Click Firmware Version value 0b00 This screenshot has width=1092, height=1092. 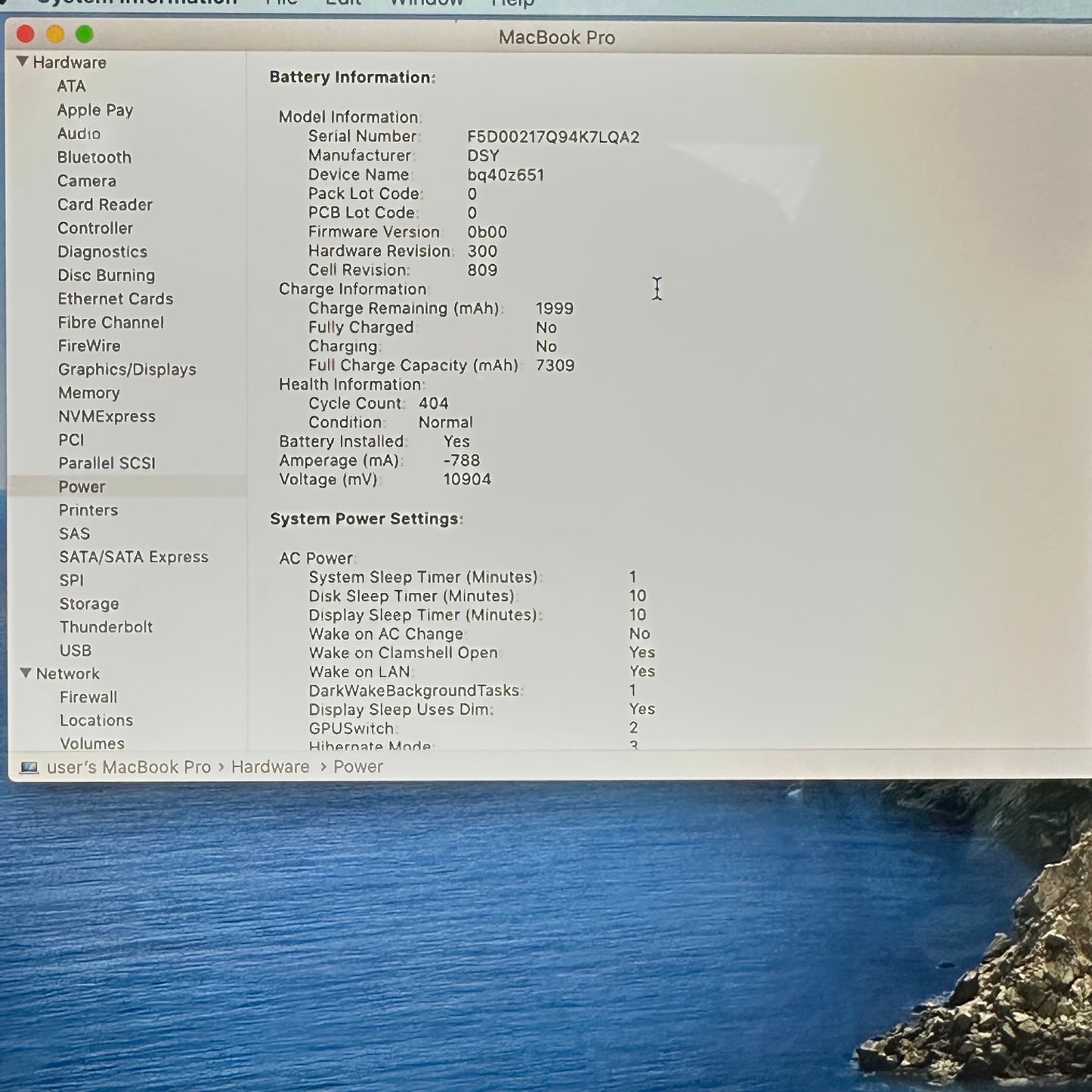tap(487, 232)
